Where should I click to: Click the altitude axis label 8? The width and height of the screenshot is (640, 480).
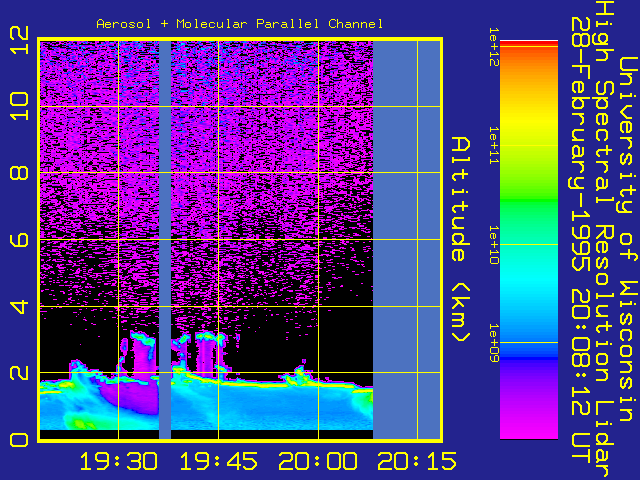coord(19,173)
